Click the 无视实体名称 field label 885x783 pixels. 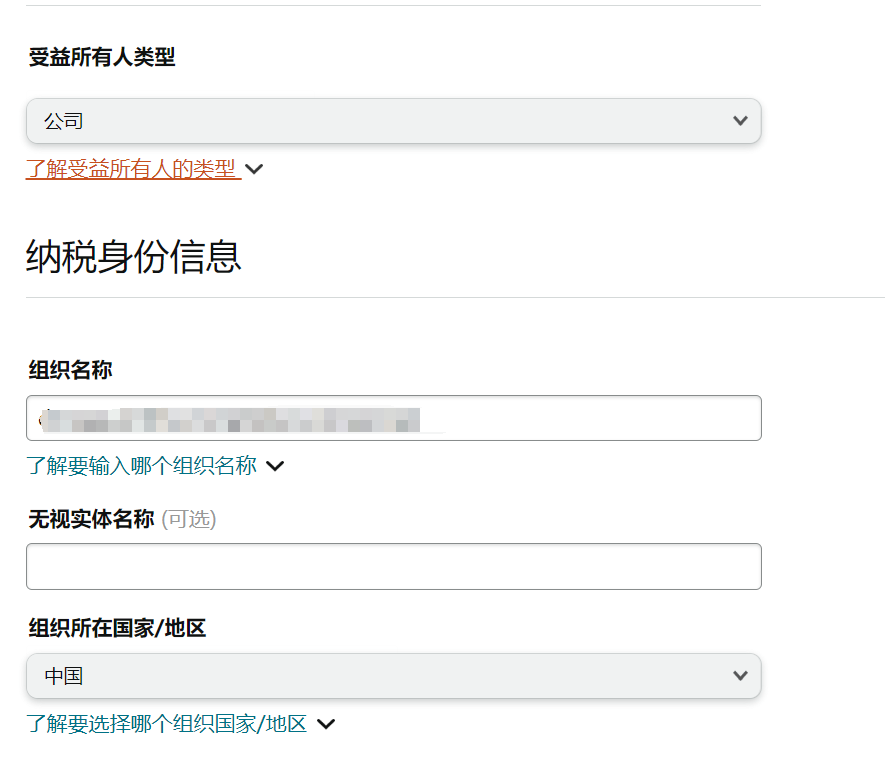click(x=91, y=519)
